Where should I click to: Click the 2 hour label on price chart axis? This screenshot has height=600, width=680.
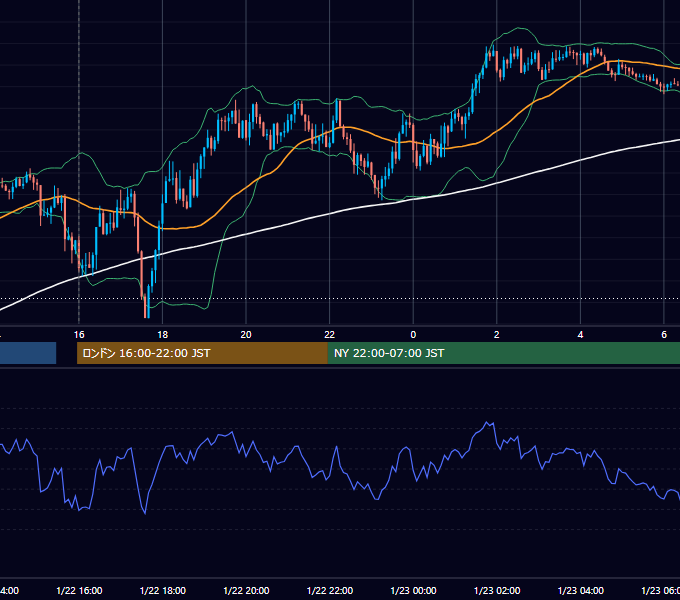point(497,335)
